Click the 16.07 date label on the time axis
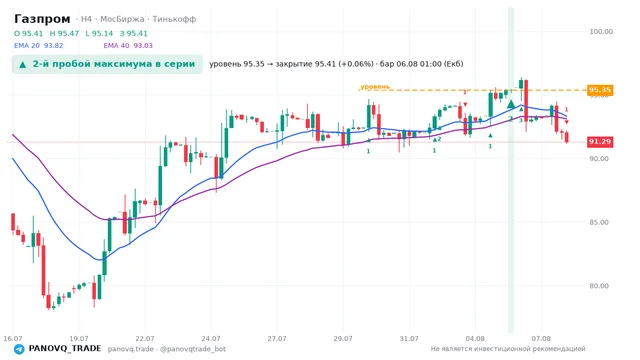 13,339
